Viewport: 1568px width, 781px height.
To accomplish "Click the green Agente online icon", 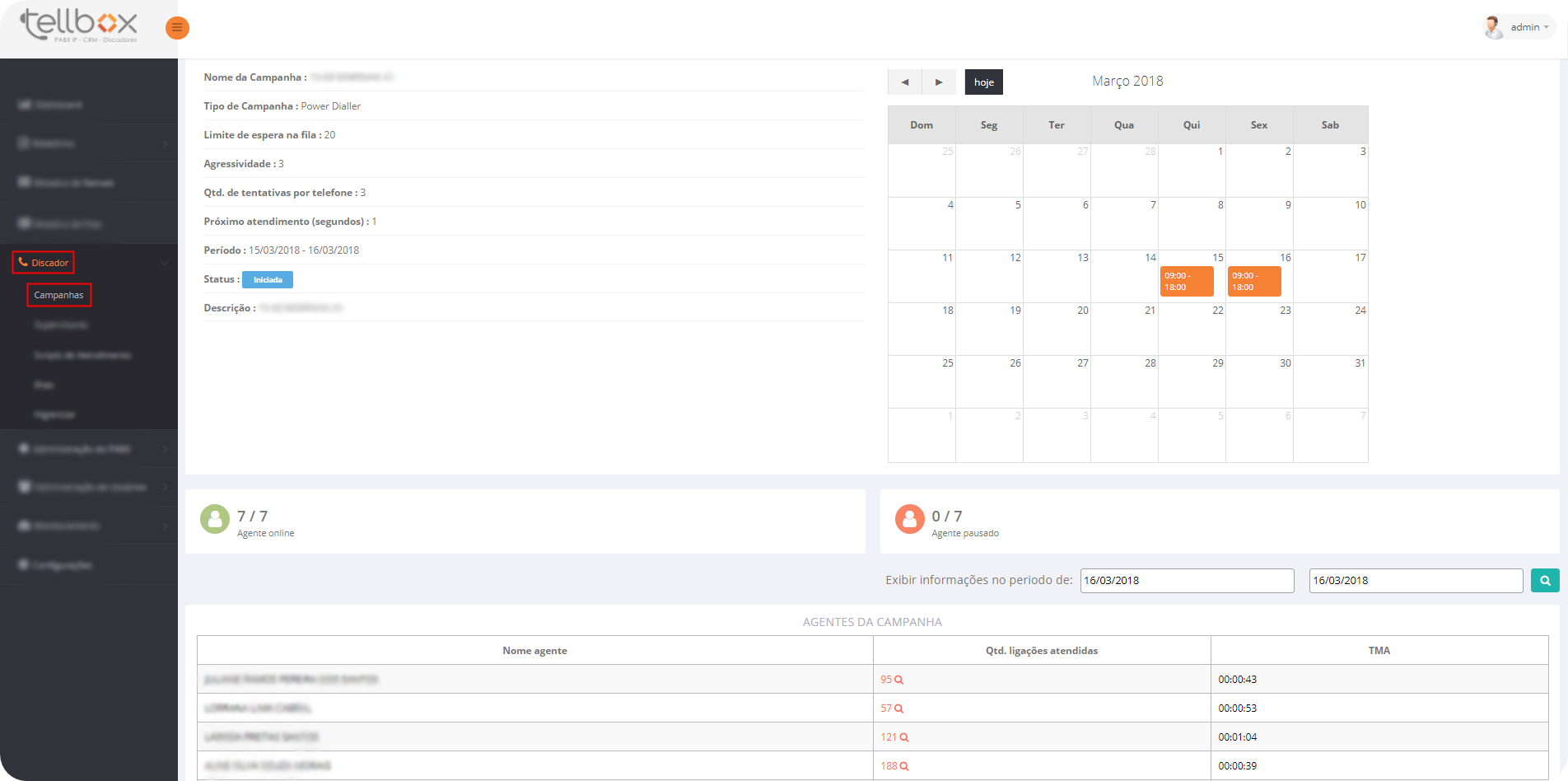I will click(215, 519).
